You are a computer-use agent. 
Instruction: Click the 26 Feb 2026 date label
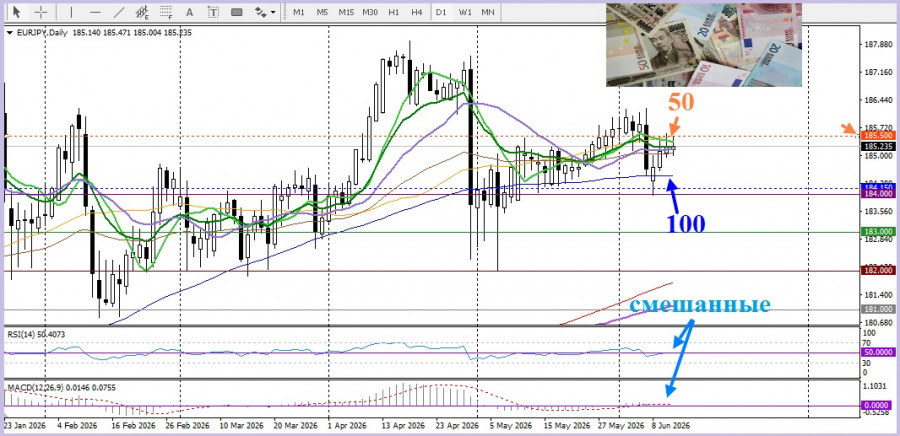(x=187, y=426)
